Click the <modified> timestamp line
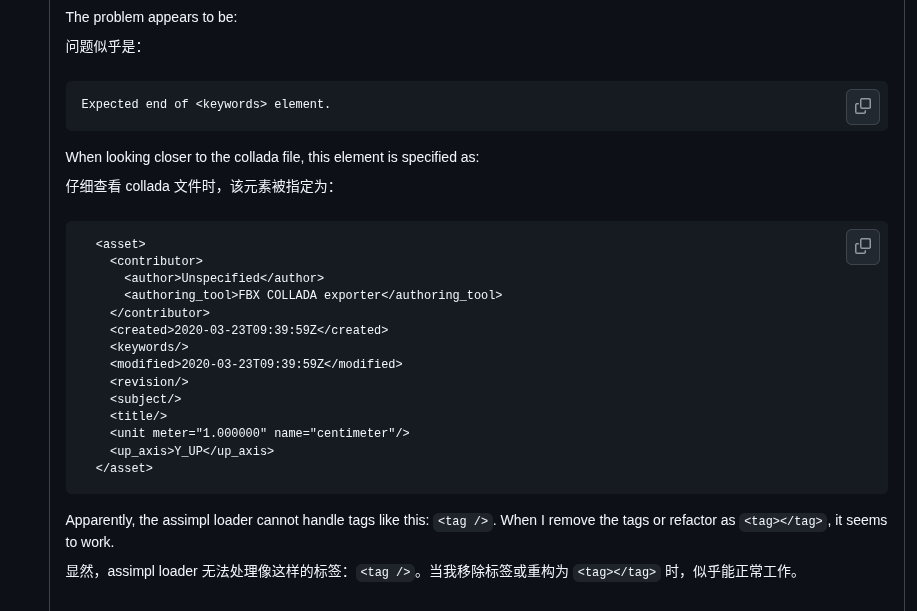The width and height of the screenshot is (917, 611). tap(256, 365)
